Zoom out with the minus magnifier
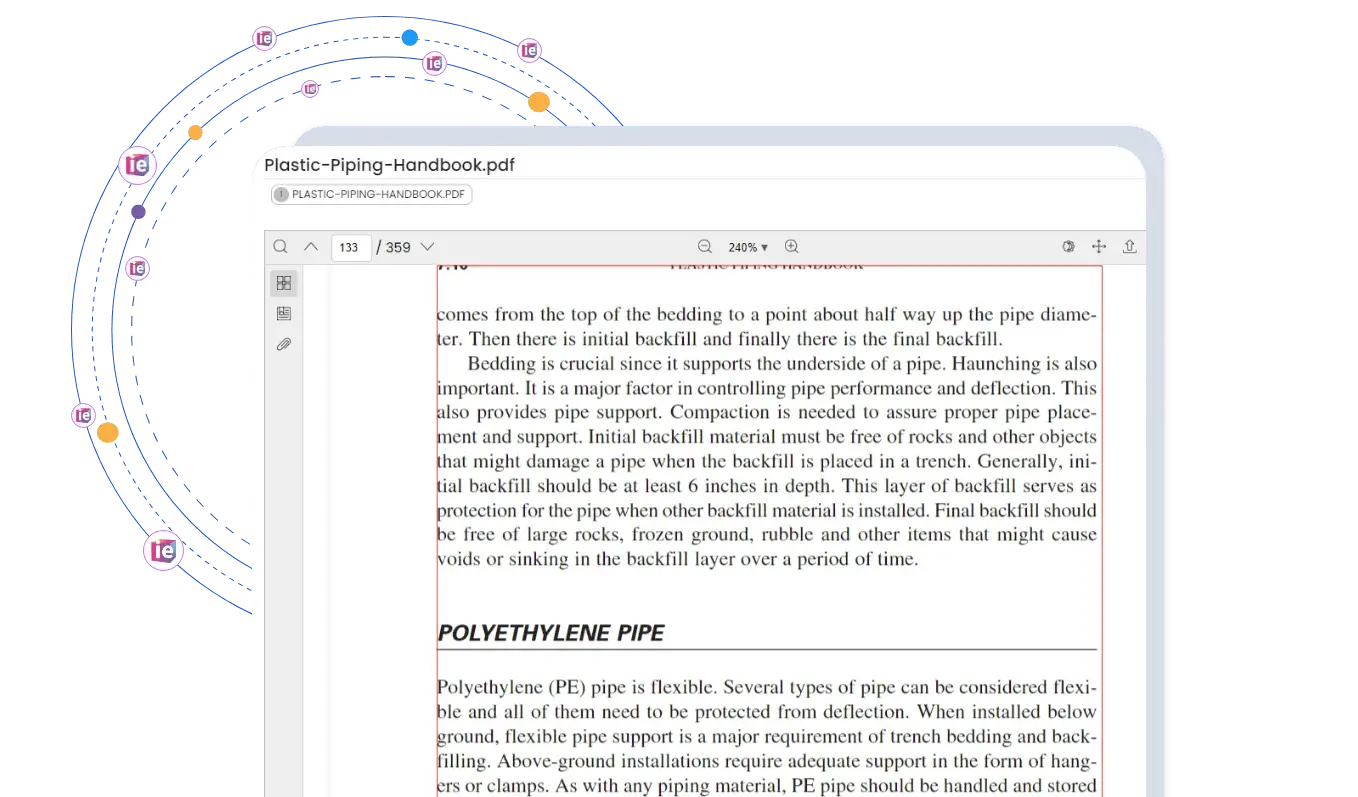 [x=705, y=247]
